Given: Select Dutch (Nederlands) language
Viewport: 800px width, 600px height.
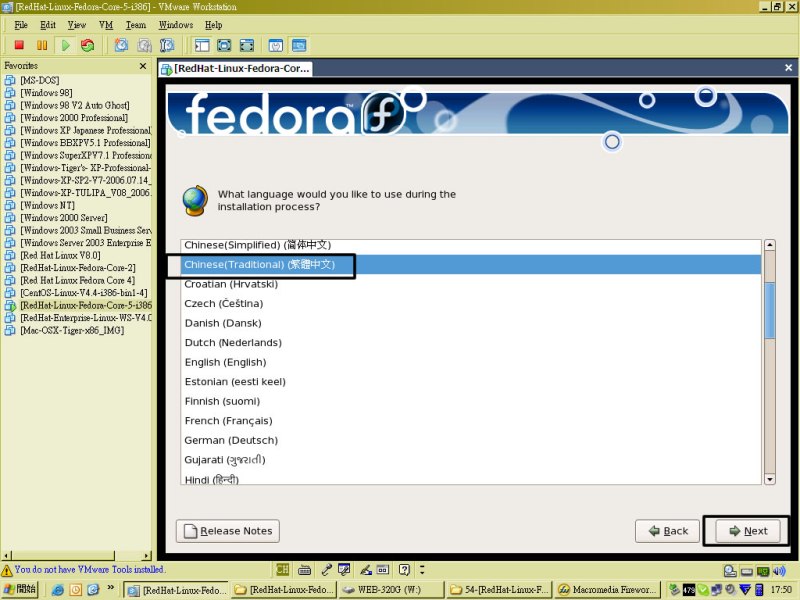Looking at the screenshot, I should click(x=471, y=343).
